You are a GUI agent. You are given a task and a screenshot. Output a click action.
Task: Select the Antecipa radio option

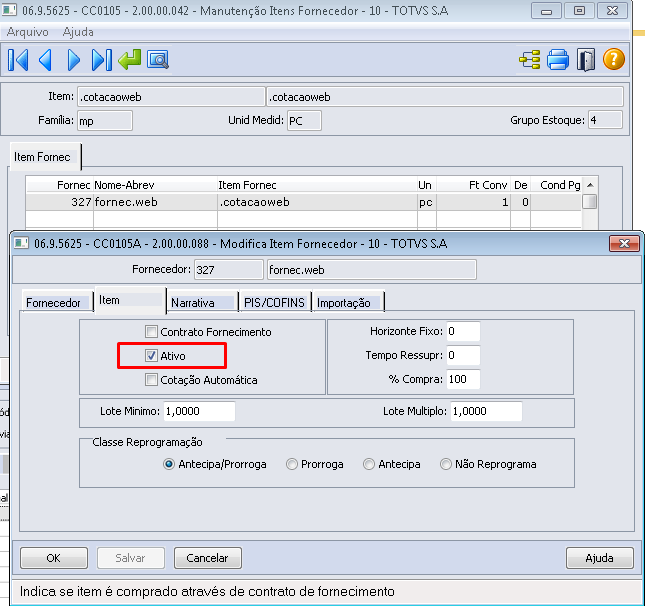369,464
